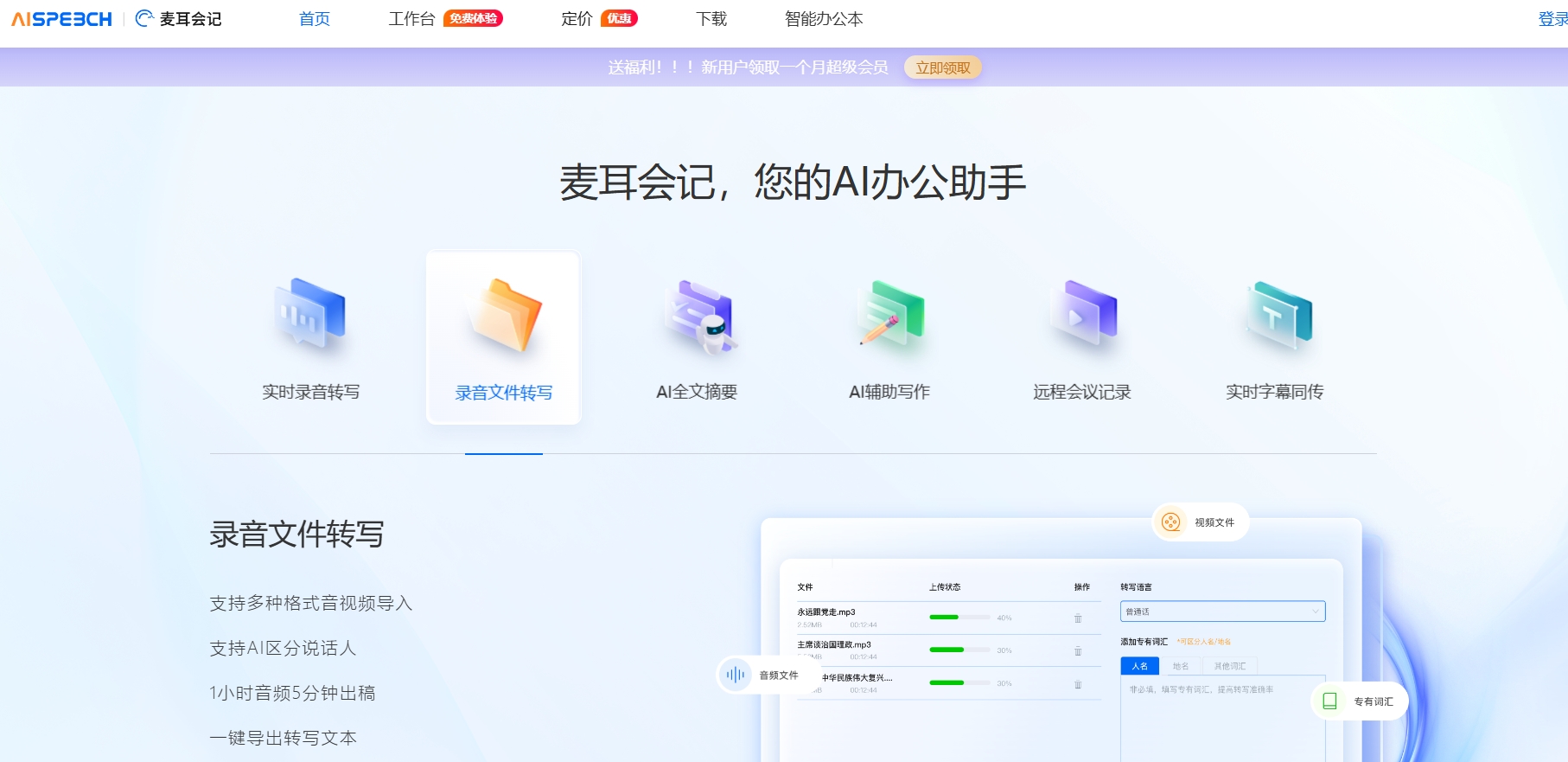This screenshot has height=762, width=1568.
Task: Click the AI全文摘要 label
Action: 697,392
